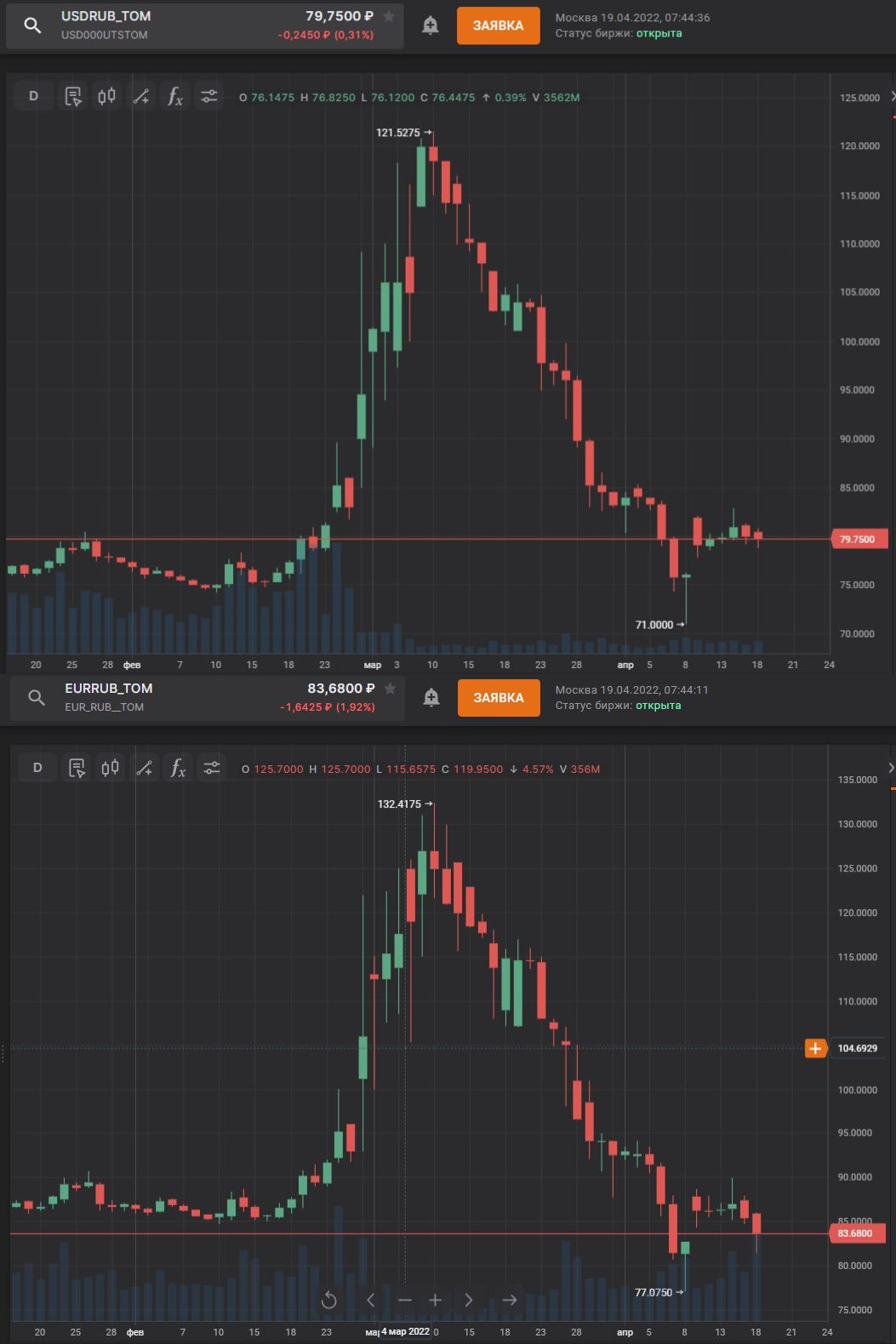Open the D timeframe selector on the EURRUB chart
The height and width of the screenshot is (1344, 896).
37,768
